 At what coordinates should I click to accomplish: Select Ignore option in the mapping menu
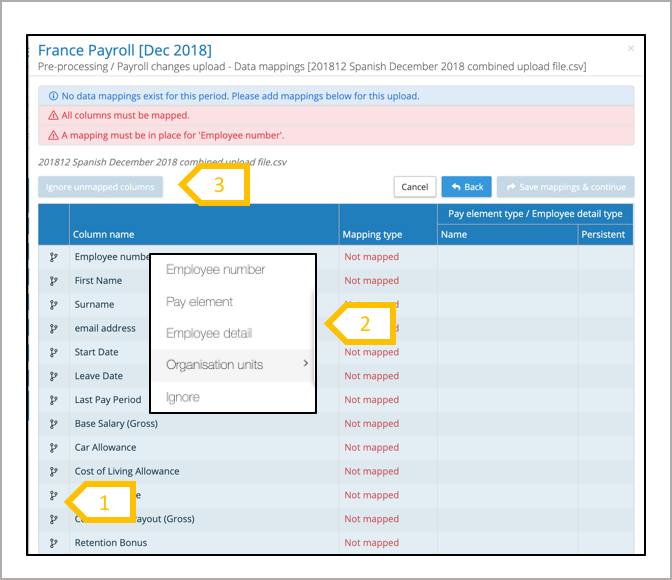click(183, 398)
